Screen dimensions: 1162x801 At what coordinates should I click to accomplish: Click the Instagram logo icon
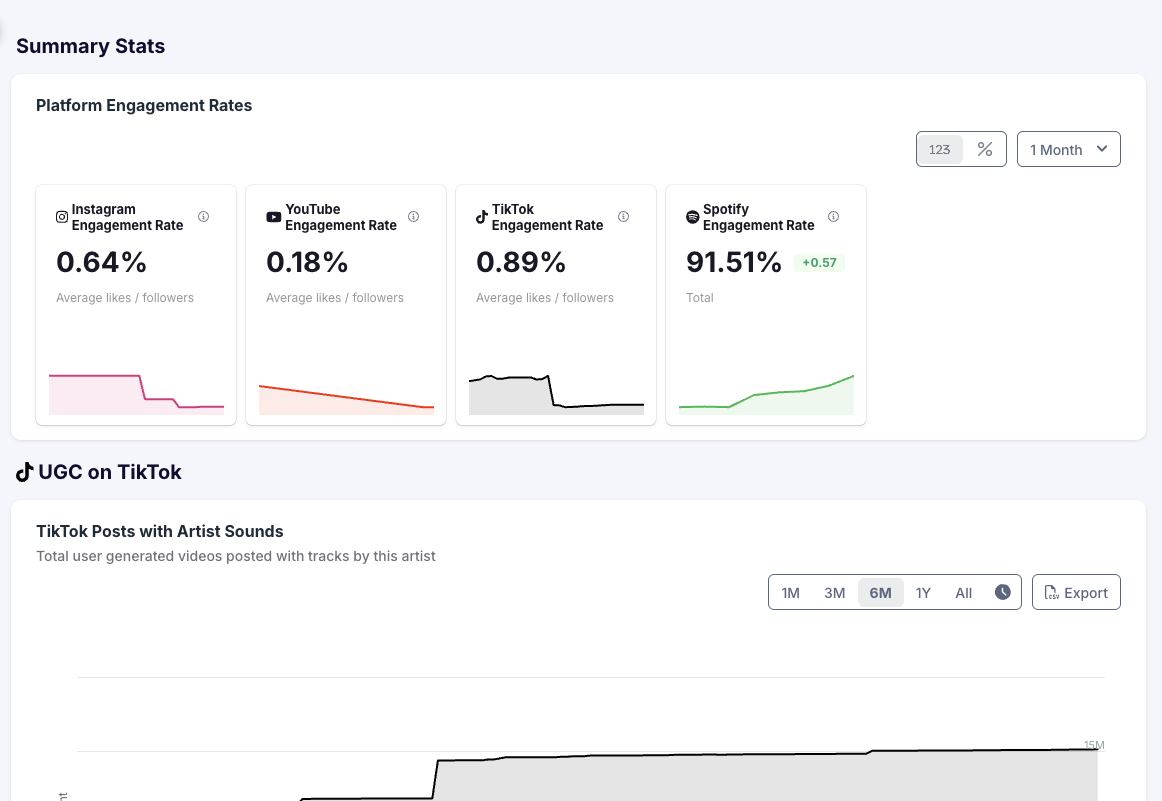pos(62,217)
